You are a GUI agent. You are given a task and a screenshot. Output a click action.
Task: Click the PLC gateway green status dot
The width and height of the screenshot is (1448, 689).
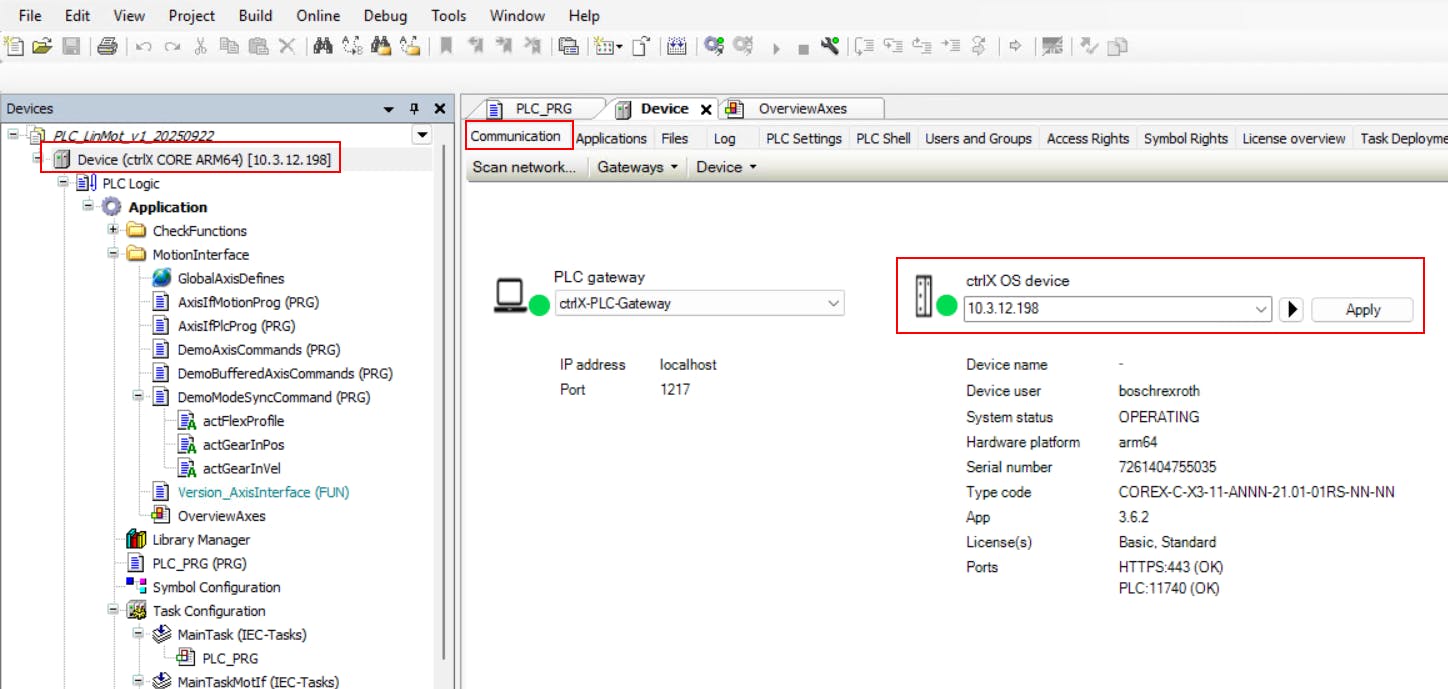click(539, 306)
